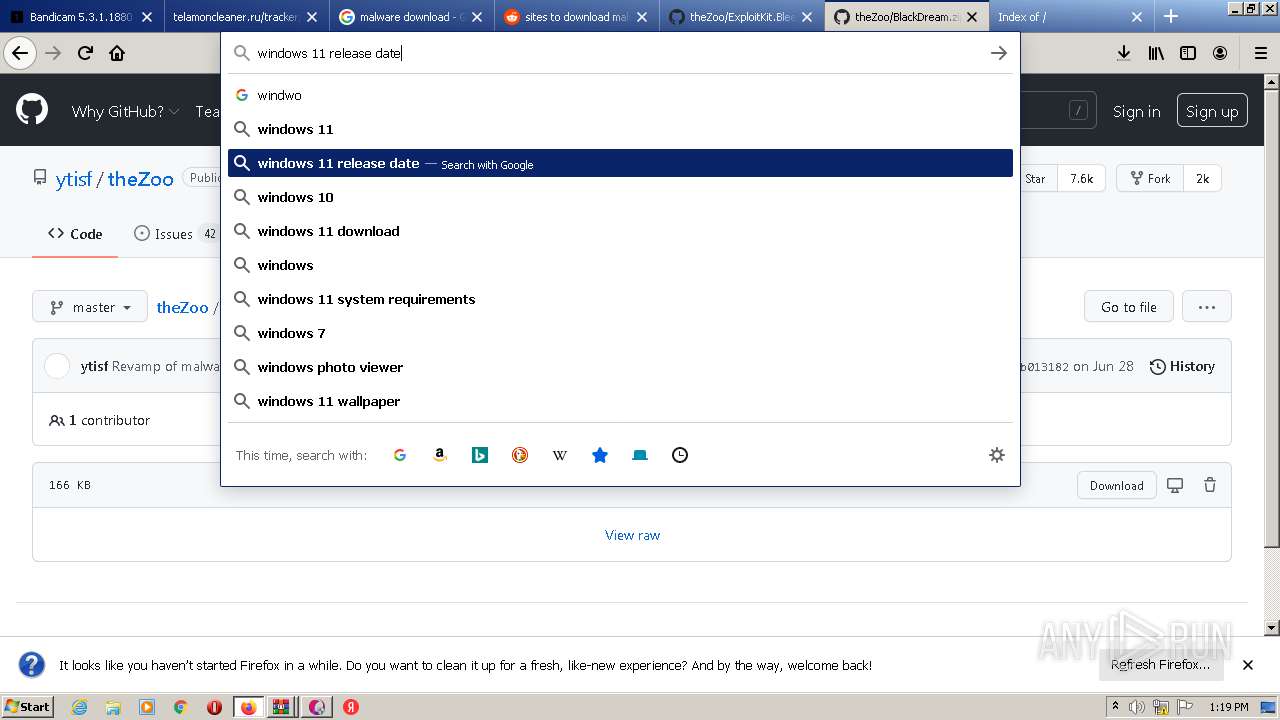Open the Start menu
Image resolution: width=1280 pixels, height=720 pixels.
coord(28,707)
